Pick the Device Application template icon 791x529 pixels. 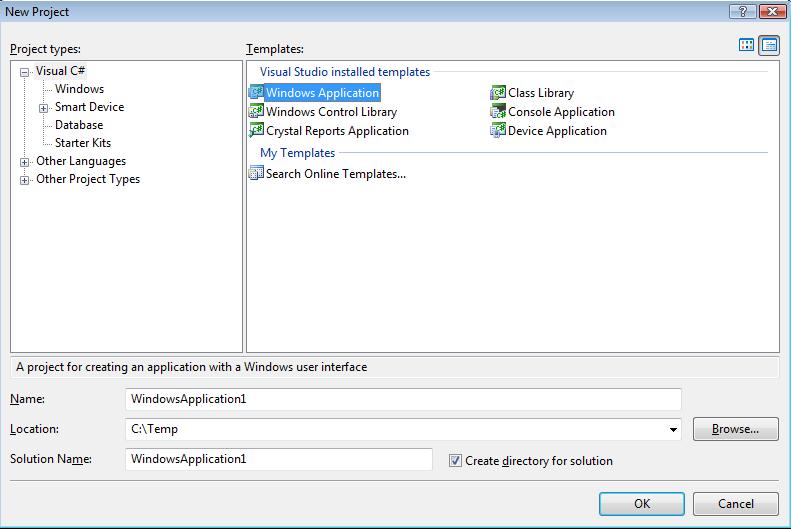[x=498, y=131]
